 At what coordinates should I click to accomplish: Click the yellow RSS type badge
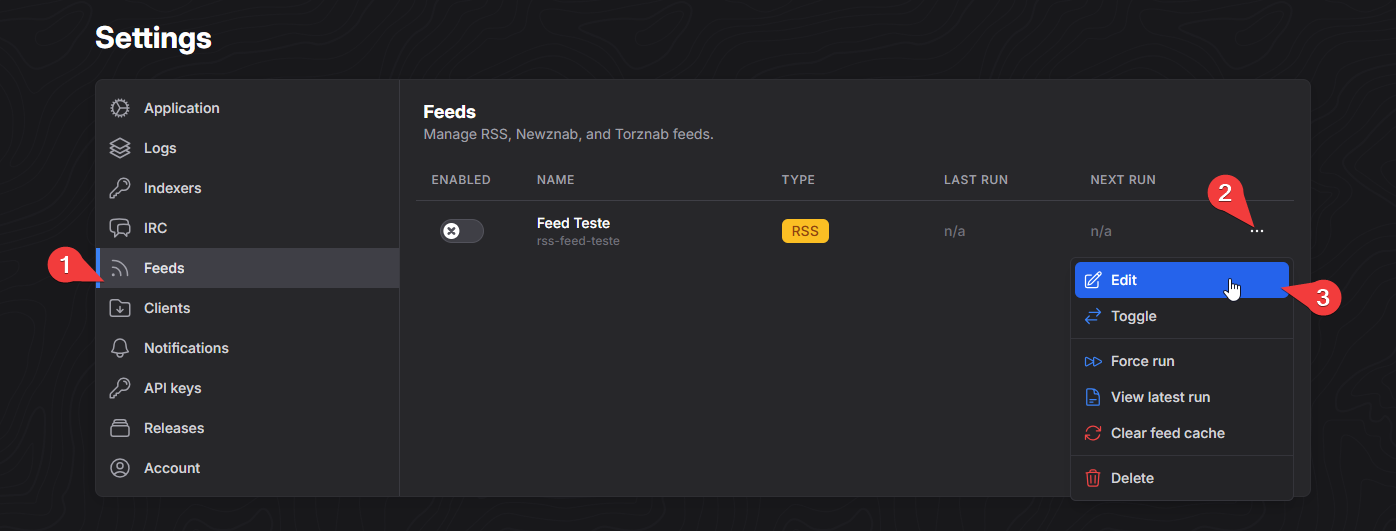point(805,231)
